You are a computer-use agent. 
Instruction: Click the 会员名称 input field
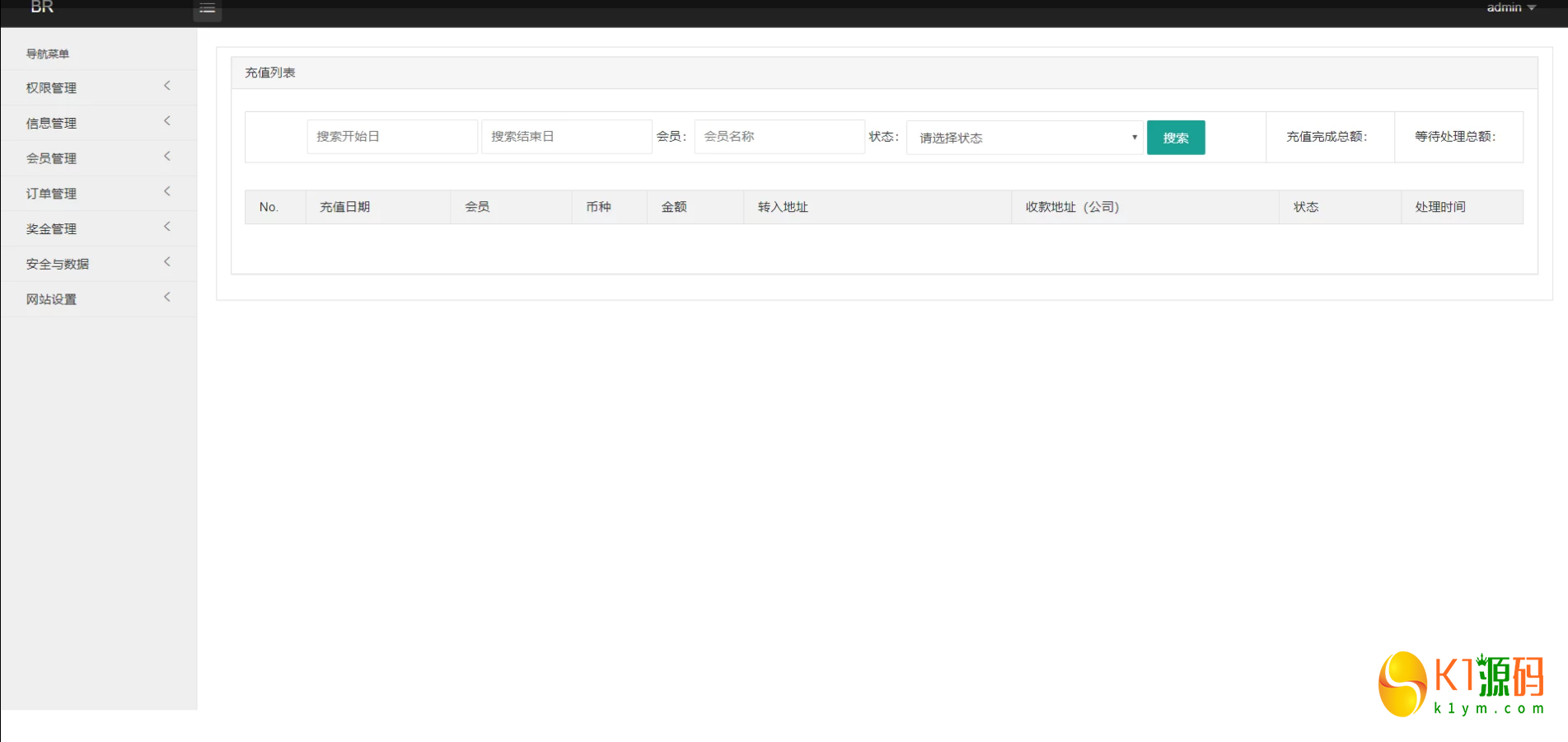(779, 137)
